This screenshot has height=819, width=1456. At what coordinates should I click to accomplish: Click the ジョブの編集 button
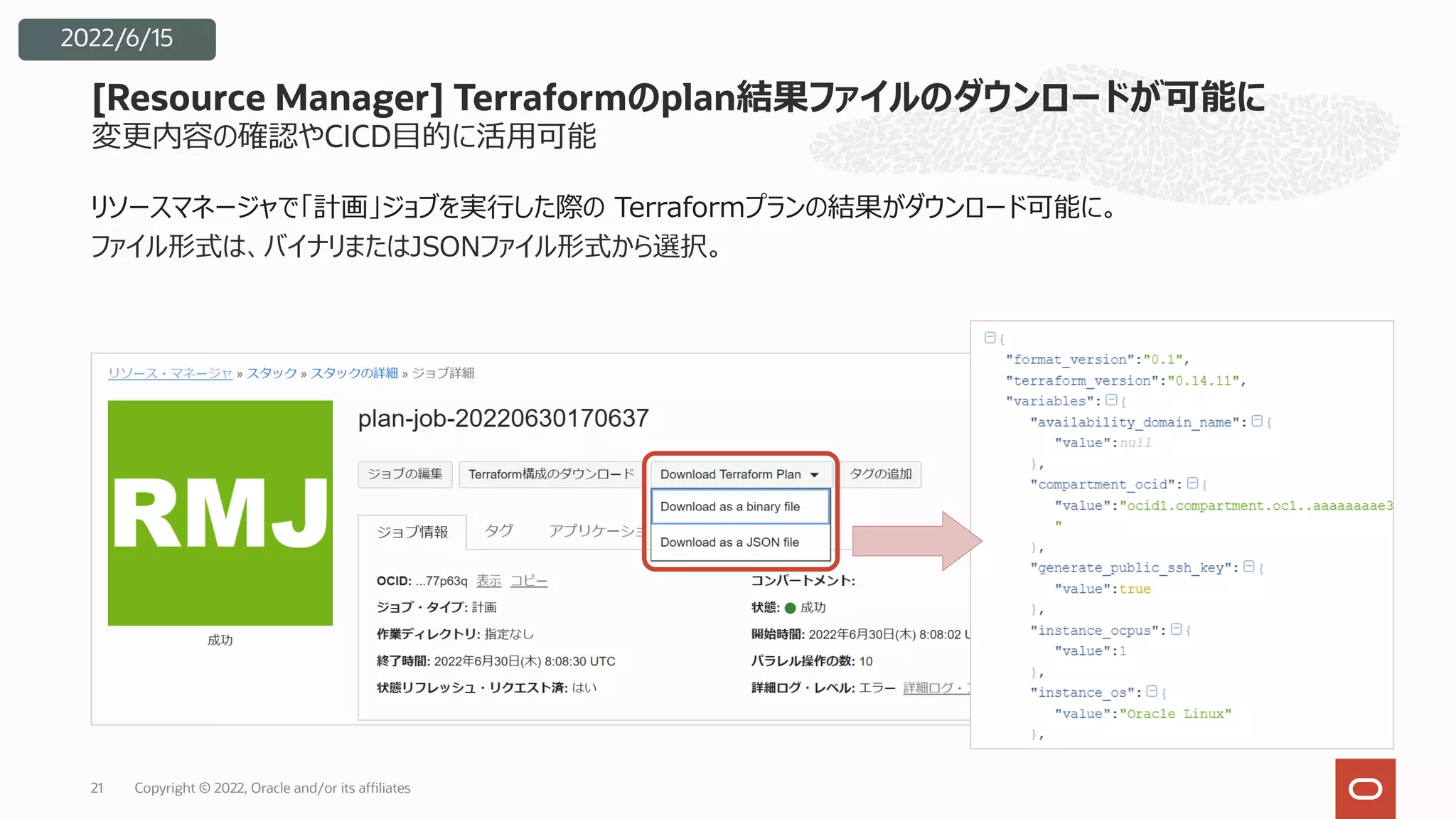pyautogui.click(x=405, y=474)
